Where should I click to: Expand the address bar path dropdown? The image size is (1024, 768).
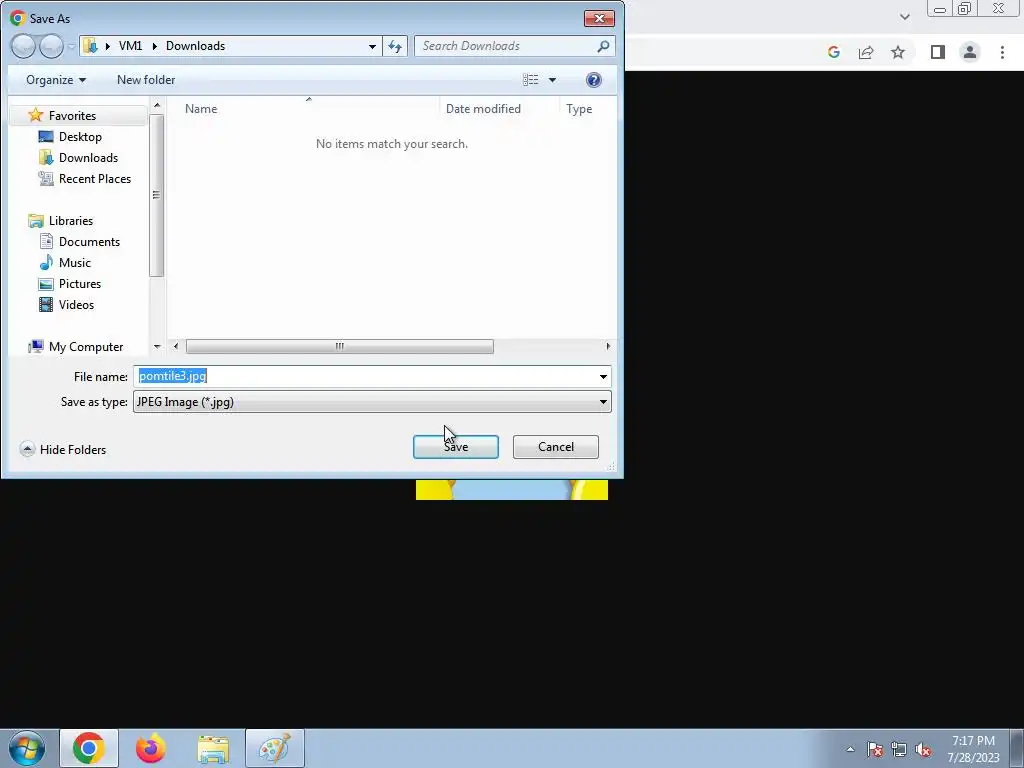pyautogui.click(x=372, y=46)
